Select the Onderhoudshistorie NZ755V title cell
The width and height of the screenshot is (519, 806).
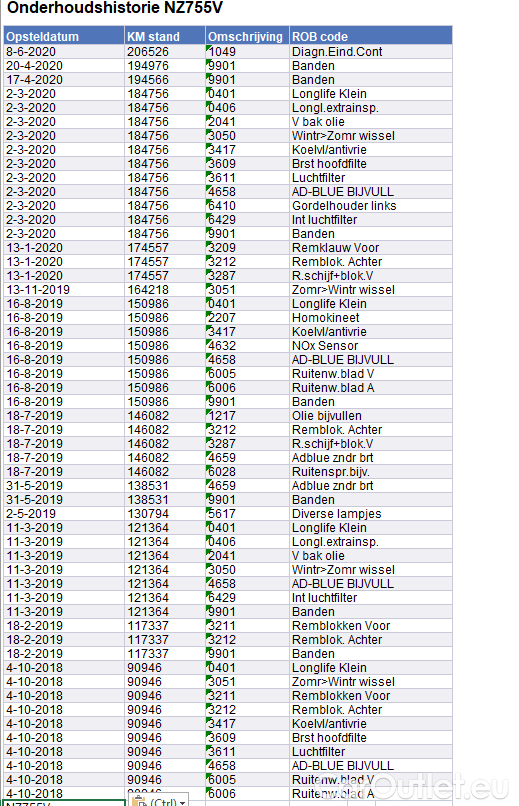click(x=115, y=8)
